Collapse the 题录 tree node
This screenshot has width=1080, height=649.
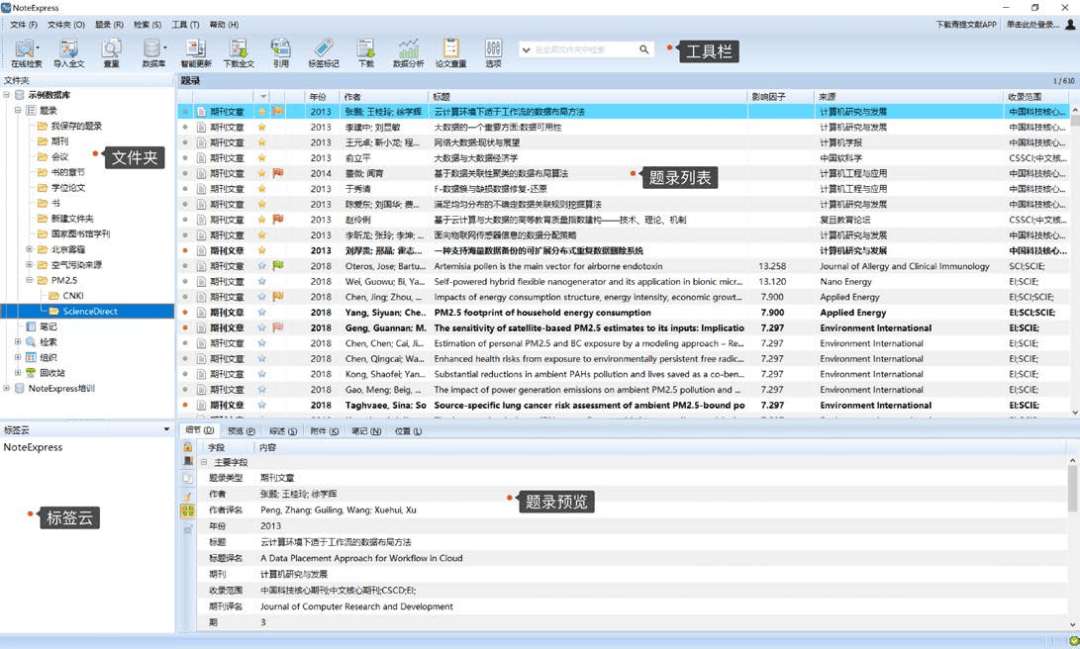pos(19,110)
